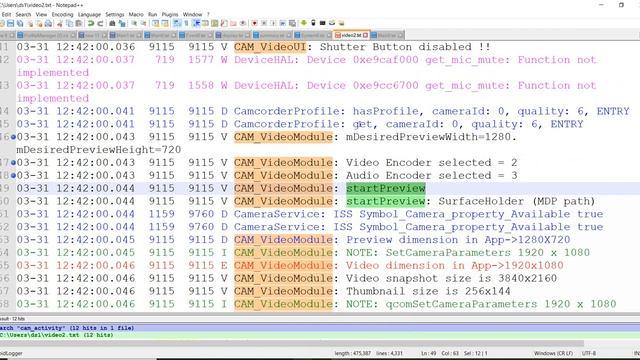Open the Search menu
Screen dimensions: 640x360
click(x=23, y=14)
